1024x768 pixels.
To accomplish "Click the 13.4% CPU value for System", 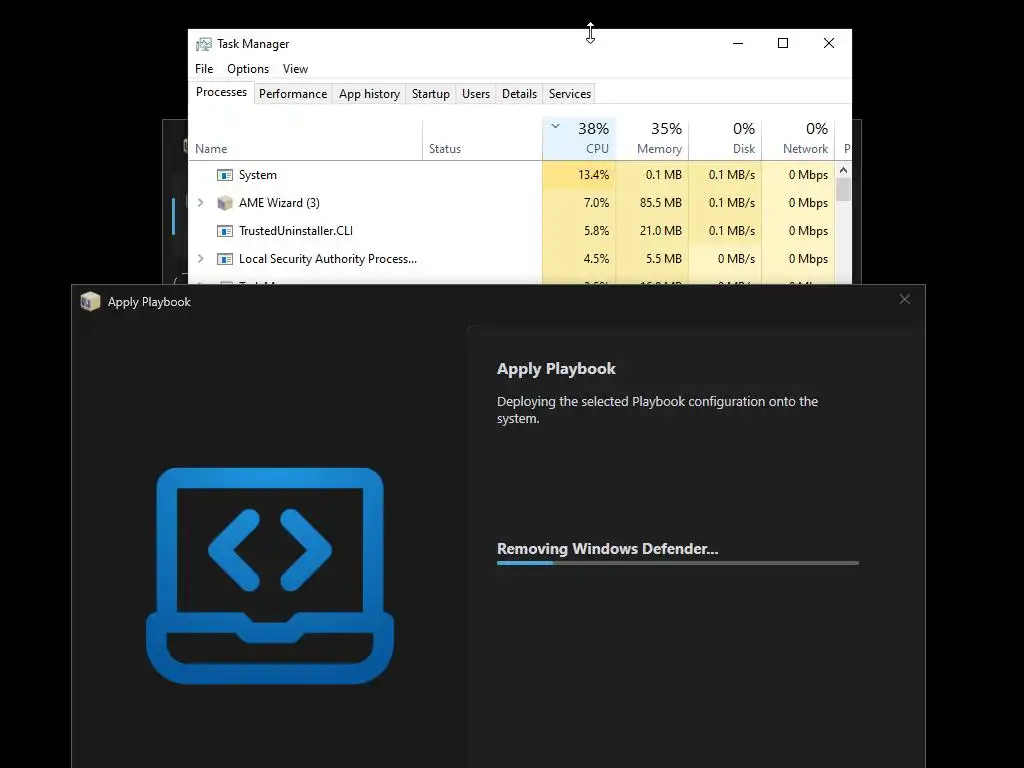I will pyautogui.click(x=593, y=175).
